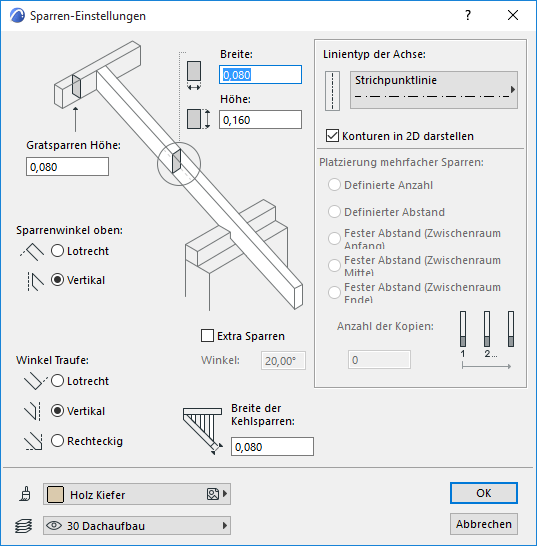The width and height of the screenshot is (537, 546).
Task: Click the eye visibility icon of 30 Dachaufbau layer
Action: click(54, 525)
